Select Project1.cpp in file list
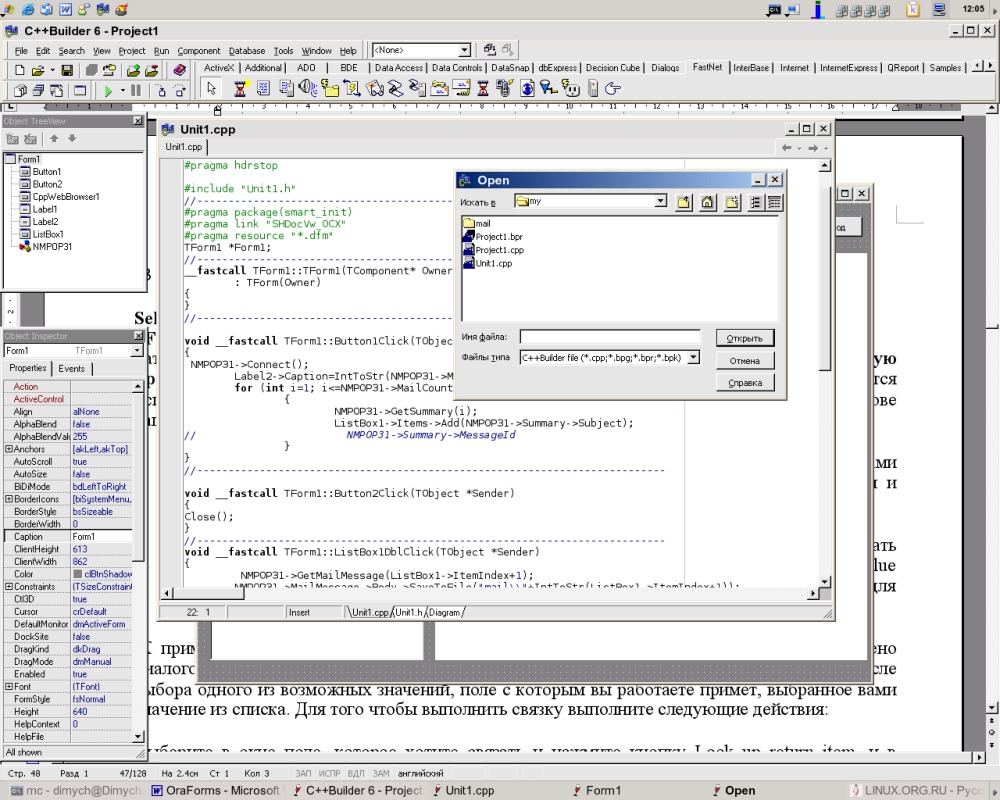Screen dimensions: 1000x800 [x=494, y=250]
